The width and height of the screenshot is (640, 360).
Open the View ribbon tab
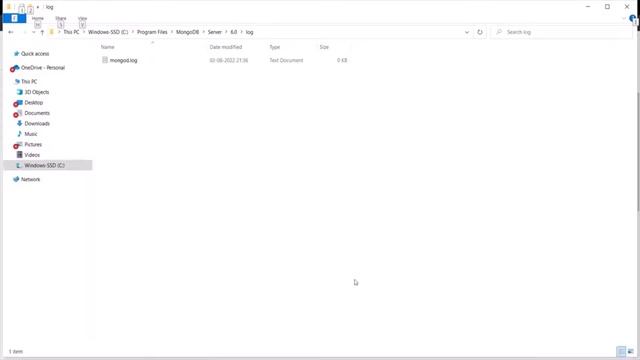(x=82, y=18)
